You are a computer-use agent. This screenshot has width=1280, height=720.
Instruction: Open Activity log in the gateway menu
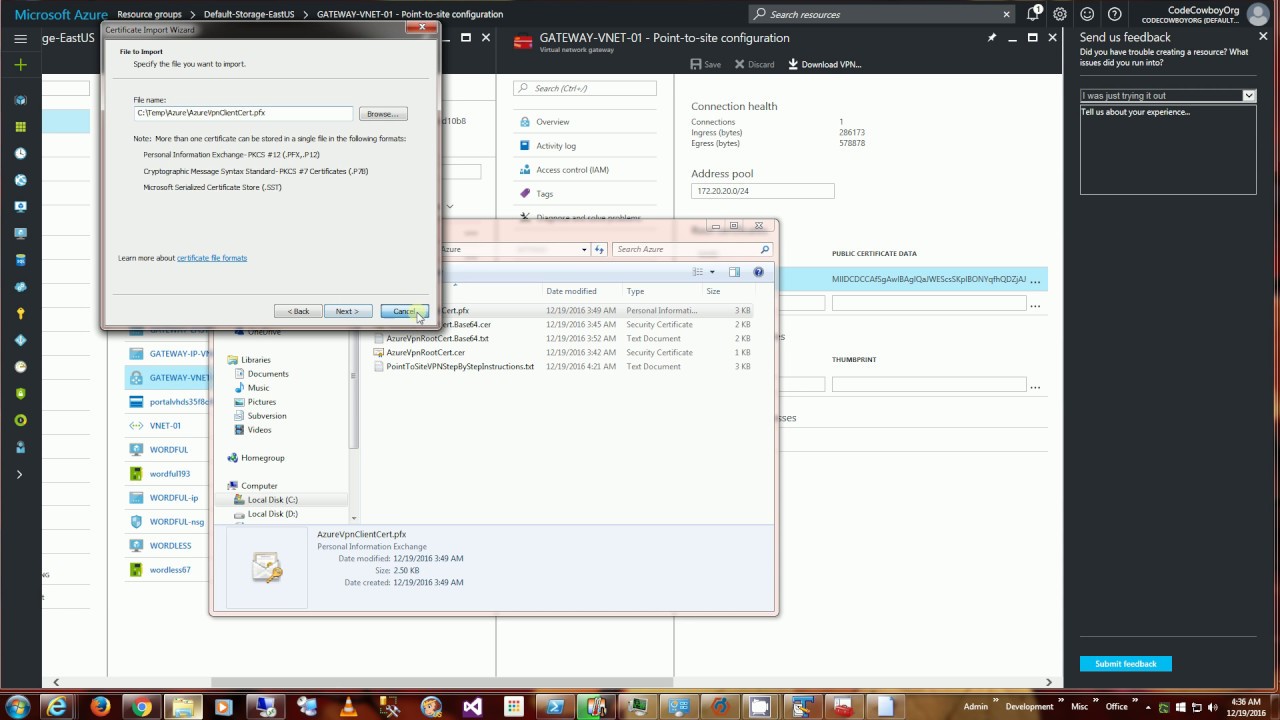(555, 146)
